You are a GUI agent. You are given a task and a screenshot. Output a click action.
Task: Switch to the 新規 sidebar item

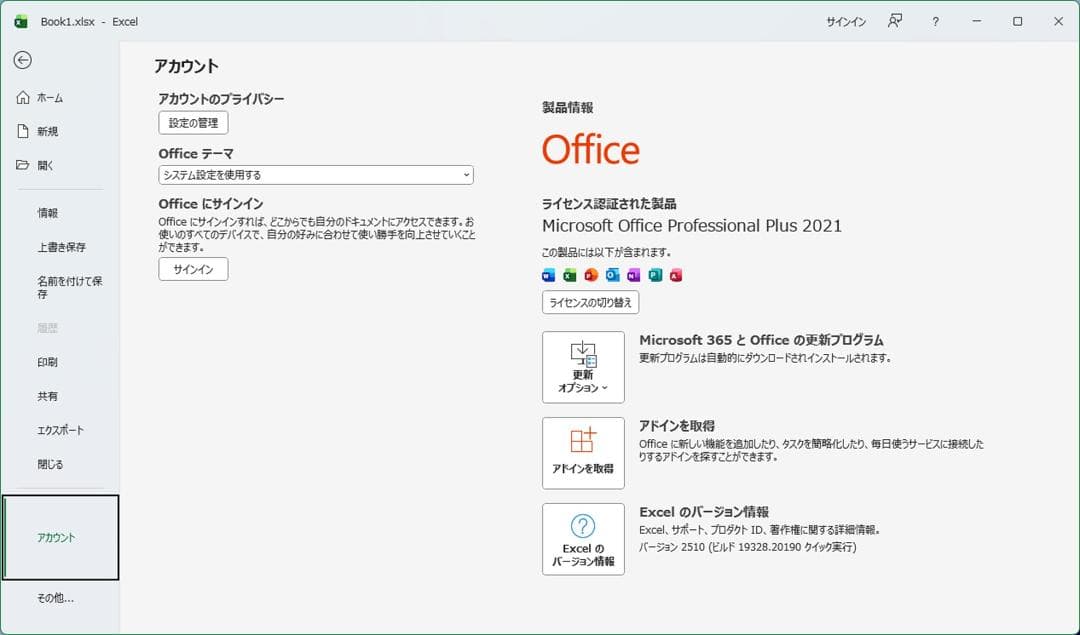[46, 130]
